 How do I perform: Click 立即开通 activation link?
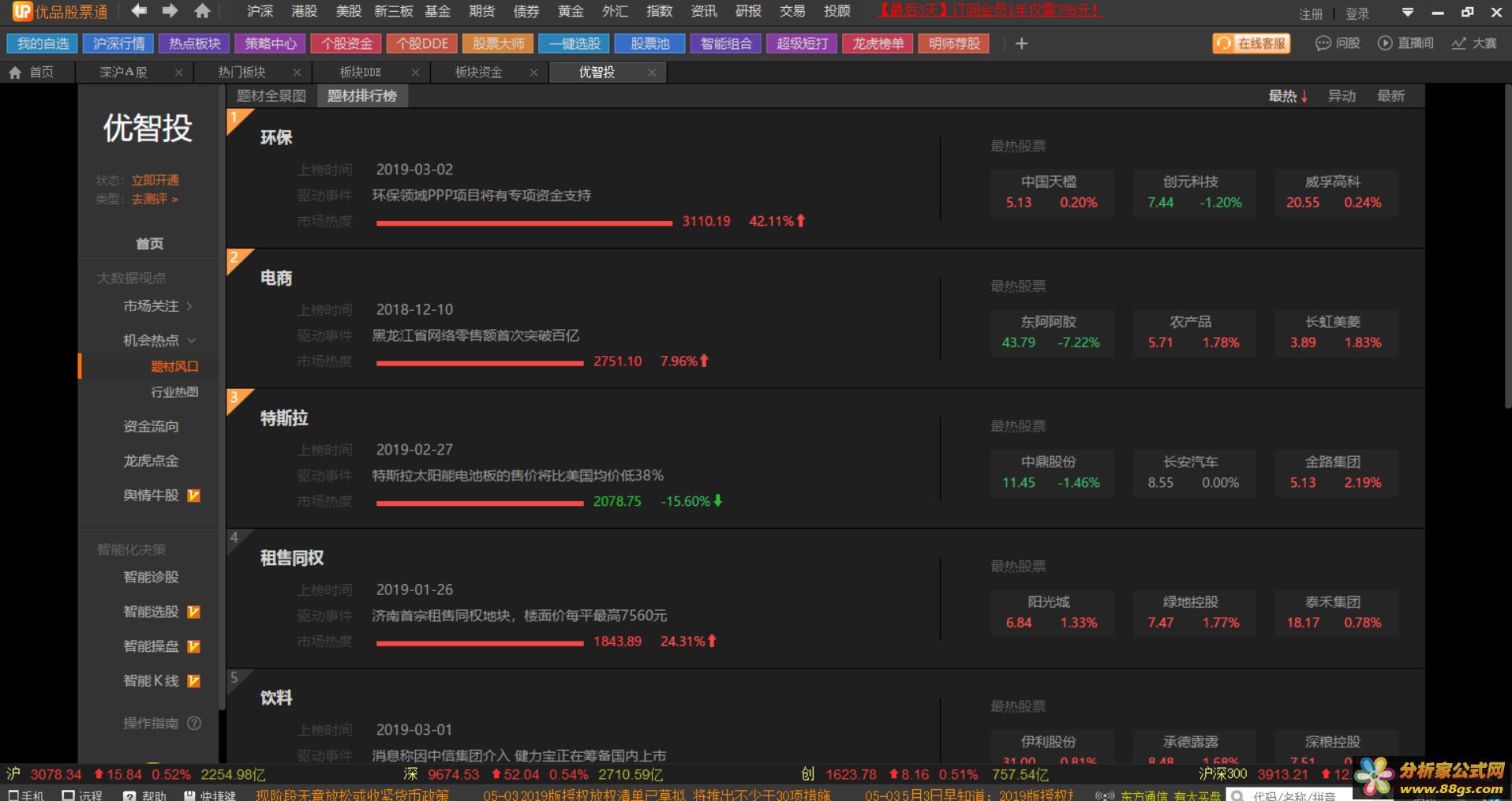pyautogui.click(x=155, y=180)
